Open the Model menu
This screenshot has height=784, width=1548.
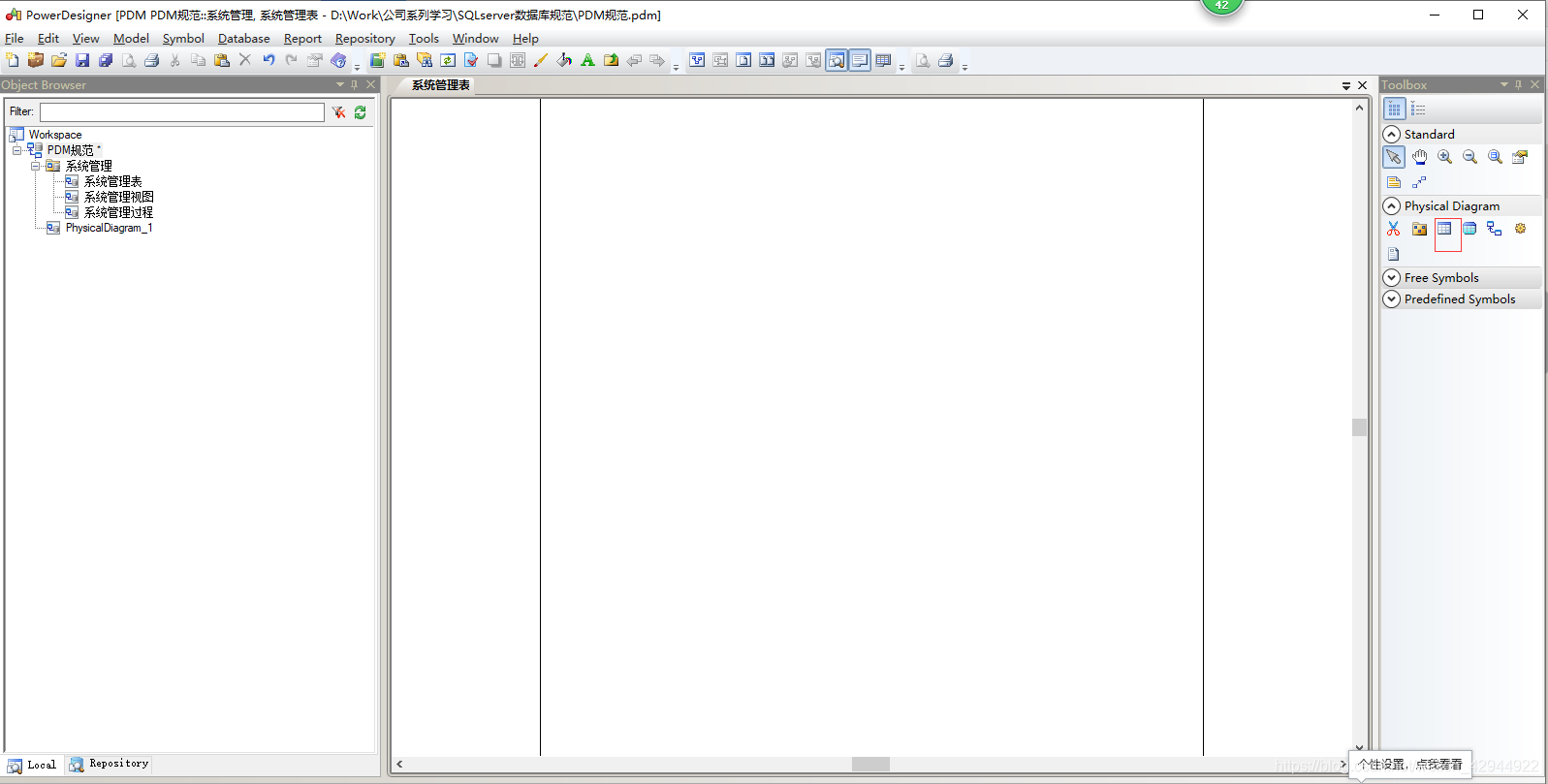131,39
